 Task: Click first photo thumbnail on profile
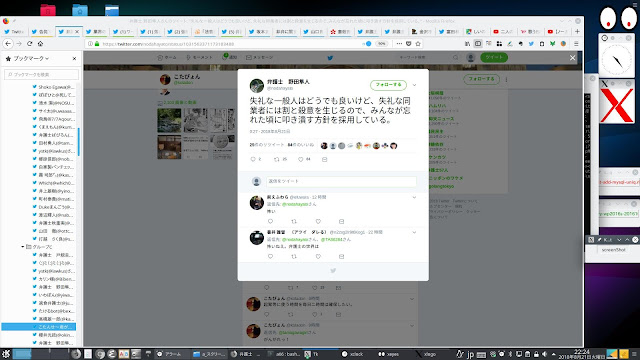[x=169, y=120]
